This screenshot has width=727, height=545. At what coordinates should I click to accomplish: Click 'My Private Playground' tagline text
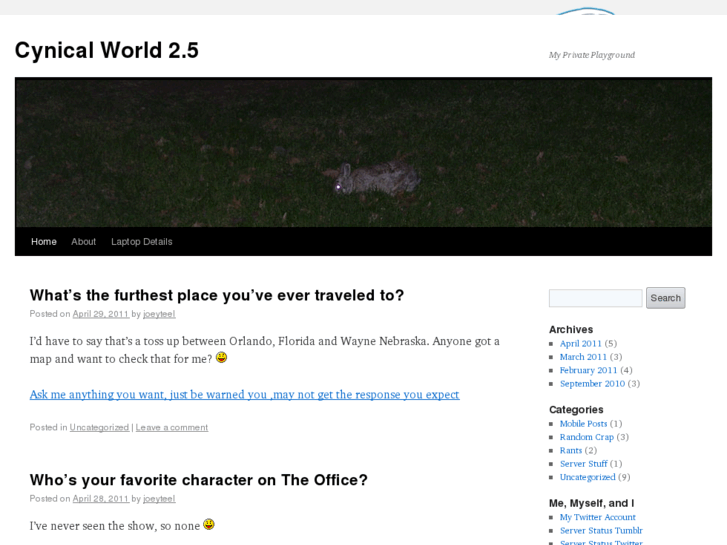coord(592,55)
